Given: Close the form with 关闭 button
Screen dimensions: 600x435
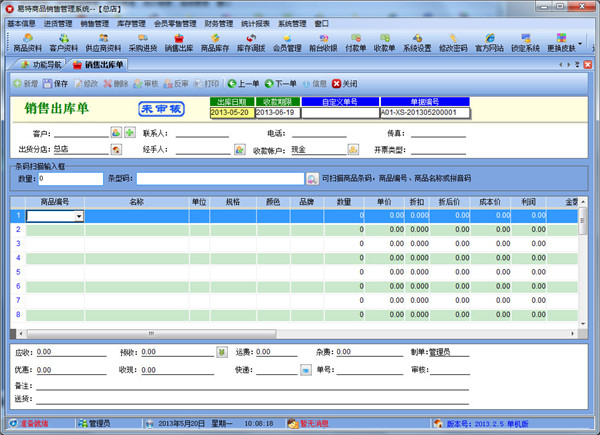Looking at the screenshot, I should (x=343, y=83).
